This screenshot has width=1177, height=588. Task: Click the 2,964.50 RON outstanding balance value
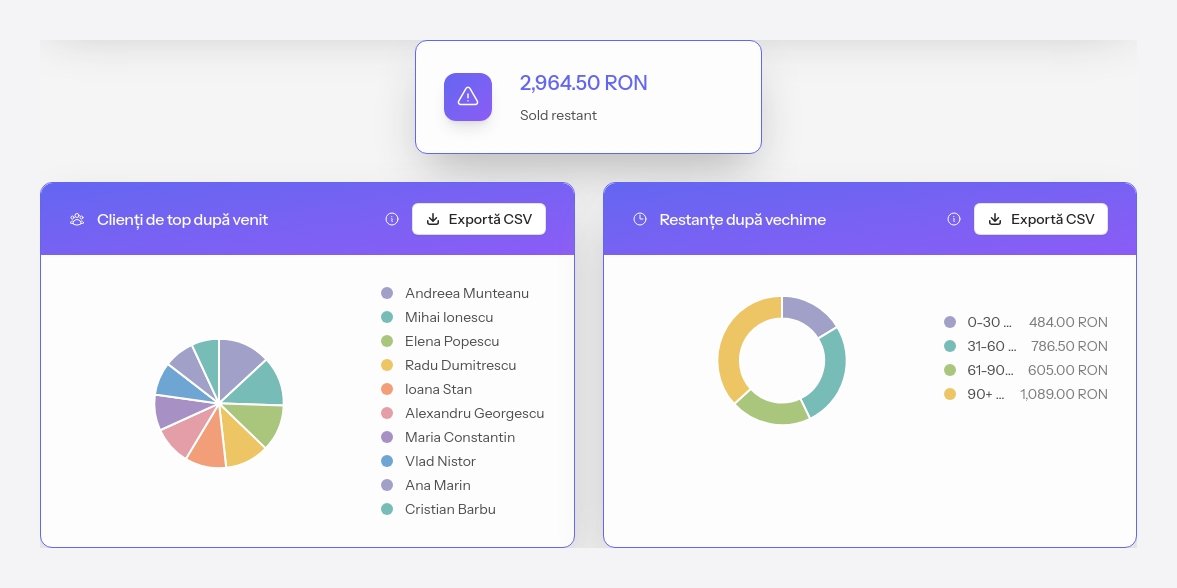click(x=583, y=83)
